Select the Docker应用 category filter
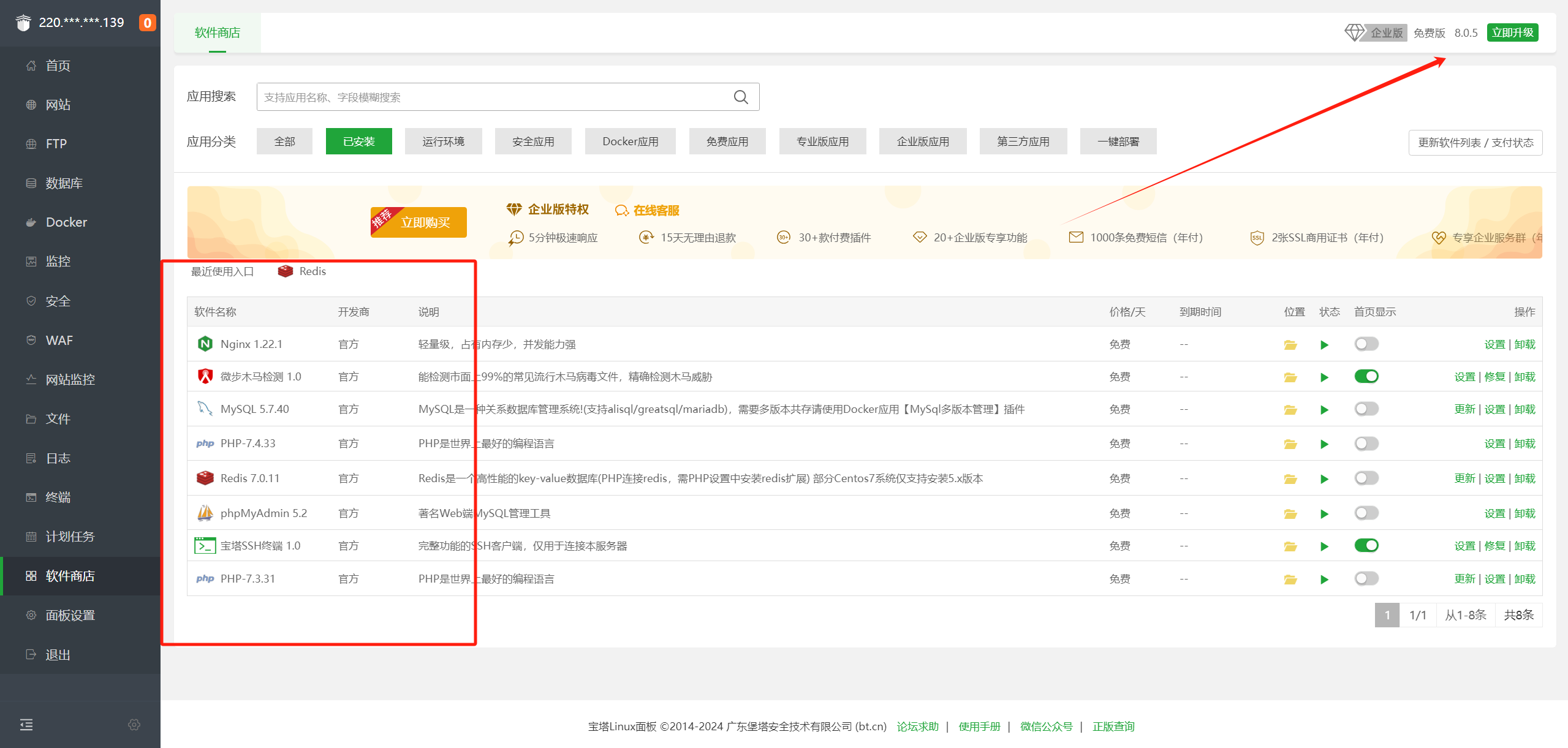1568x748 pixels. [x=630, y=142]
